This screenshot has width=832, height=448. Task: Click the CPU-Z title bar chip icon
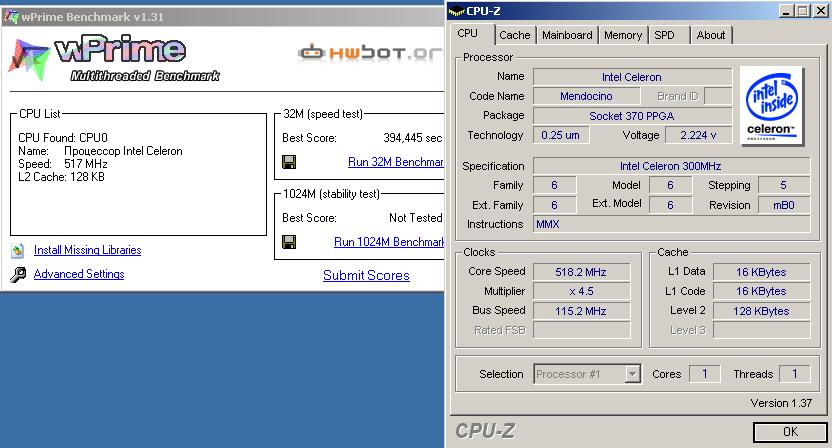pos(456,11)
